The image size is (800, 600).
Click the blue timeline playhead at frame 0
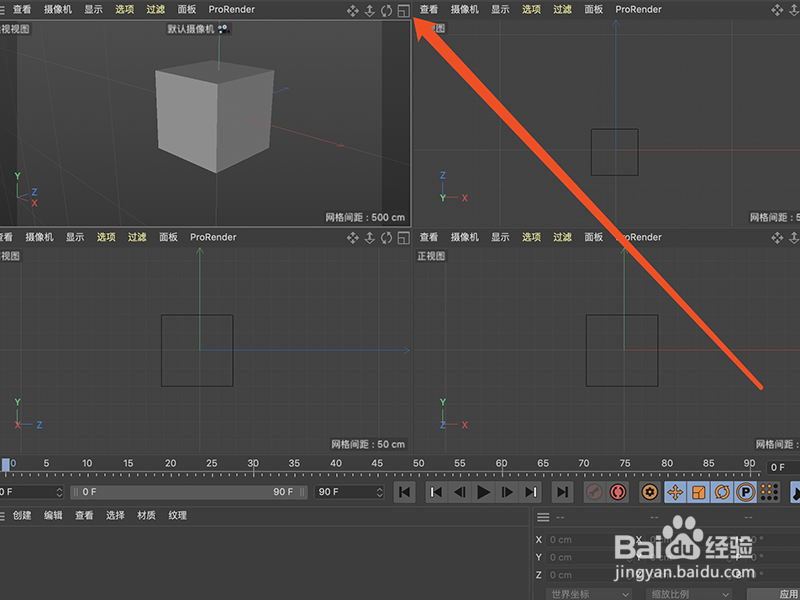pos(6,464)
